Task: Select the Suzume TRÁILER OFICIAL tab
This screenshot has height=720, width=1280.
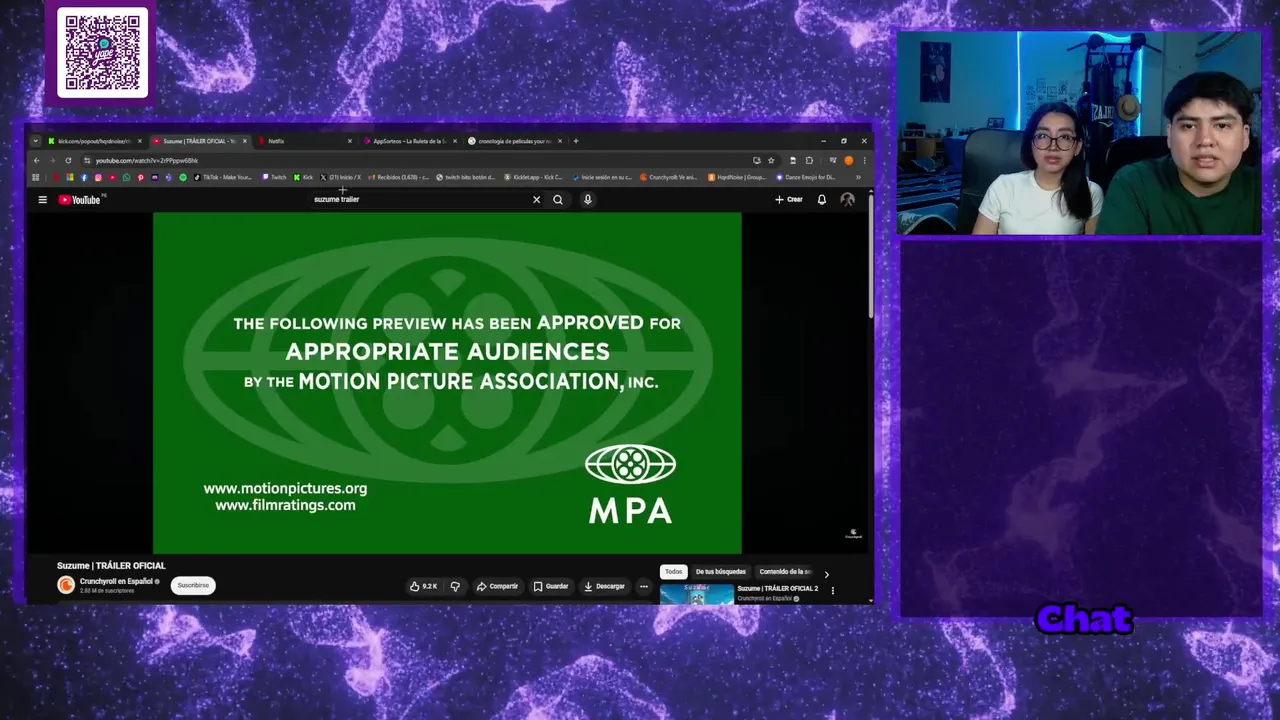Action: pyautogui.click(x=198, y=141)
